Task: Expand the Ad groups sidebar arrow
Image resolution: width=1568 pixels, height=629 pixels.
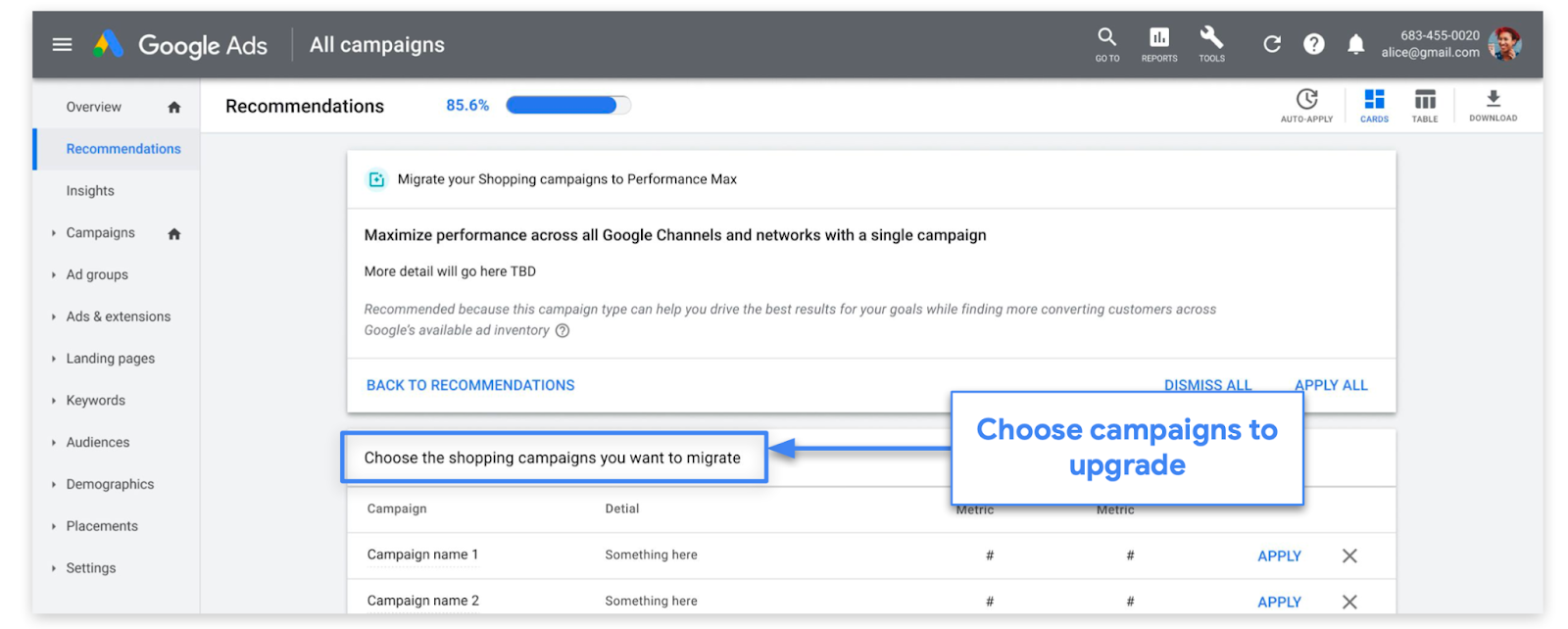Action: point(53,275)
